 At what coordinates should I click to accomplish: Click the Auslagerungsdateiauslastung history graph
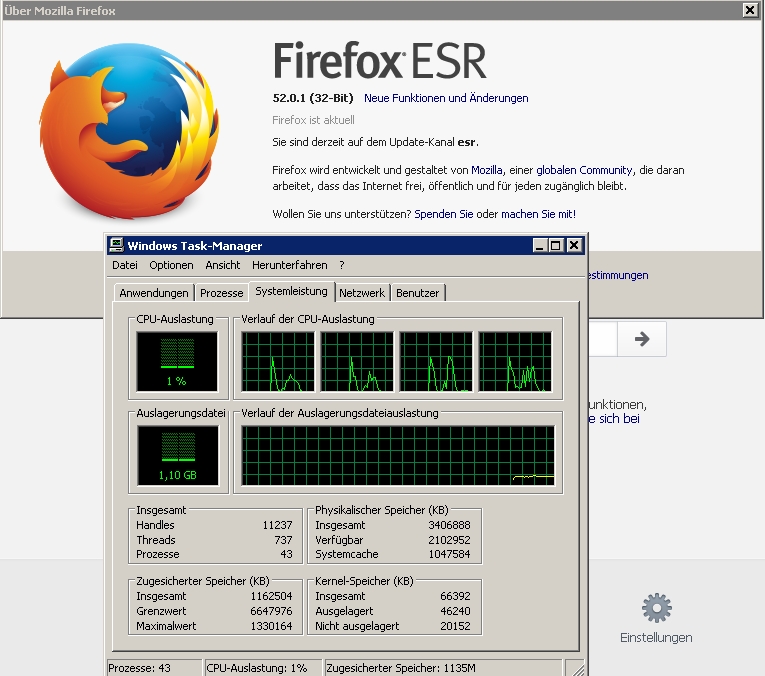[398, 456]
